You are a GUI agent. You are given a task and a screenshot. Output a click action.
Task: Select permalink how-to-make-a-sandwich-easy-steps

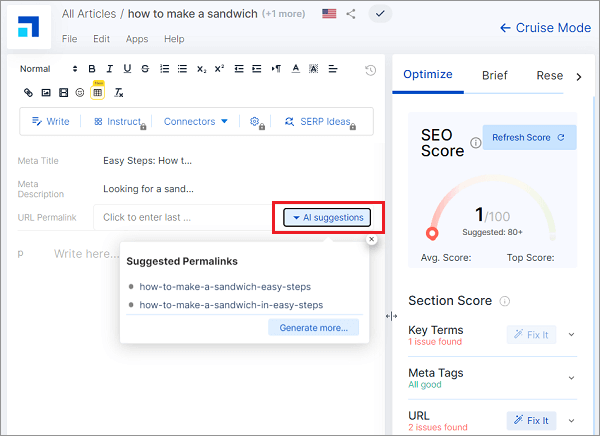tap(225, 287)
